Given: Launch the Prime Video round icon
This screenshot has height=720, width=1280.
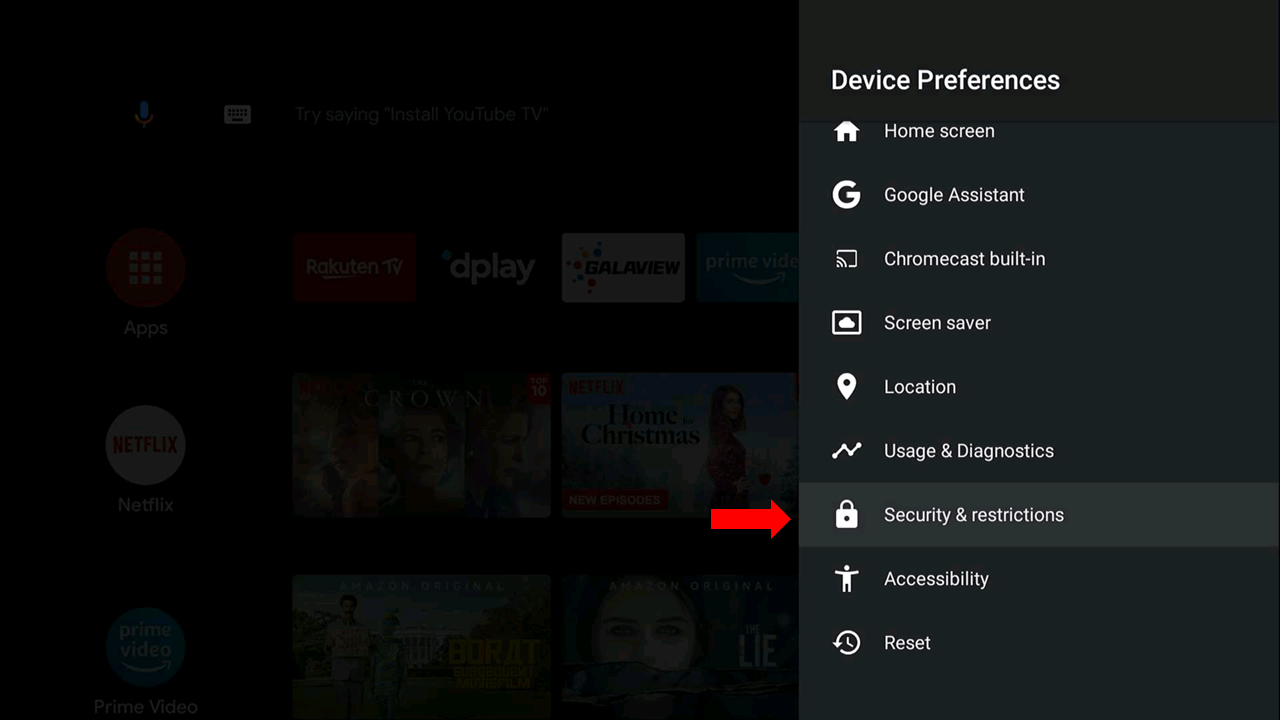Looking at the screenshot, I should coord(145,647).
